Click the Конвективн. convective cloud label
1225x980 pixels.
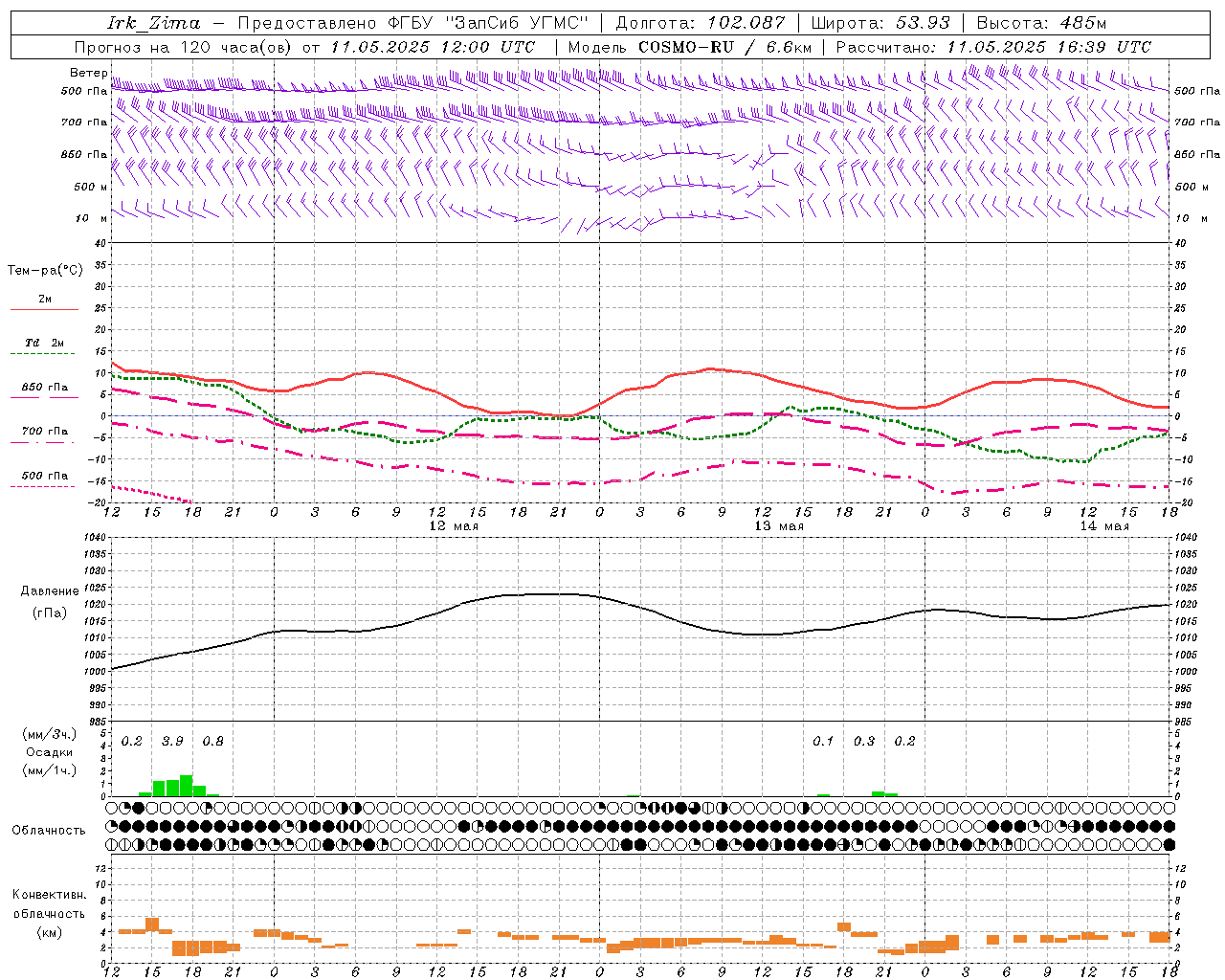[x=49, y=895]
